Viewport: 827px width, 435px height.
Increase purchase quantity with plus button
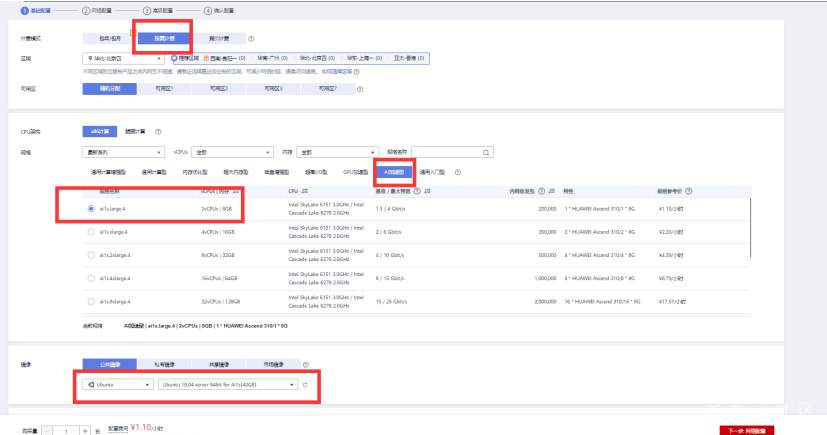pos(85,431)
